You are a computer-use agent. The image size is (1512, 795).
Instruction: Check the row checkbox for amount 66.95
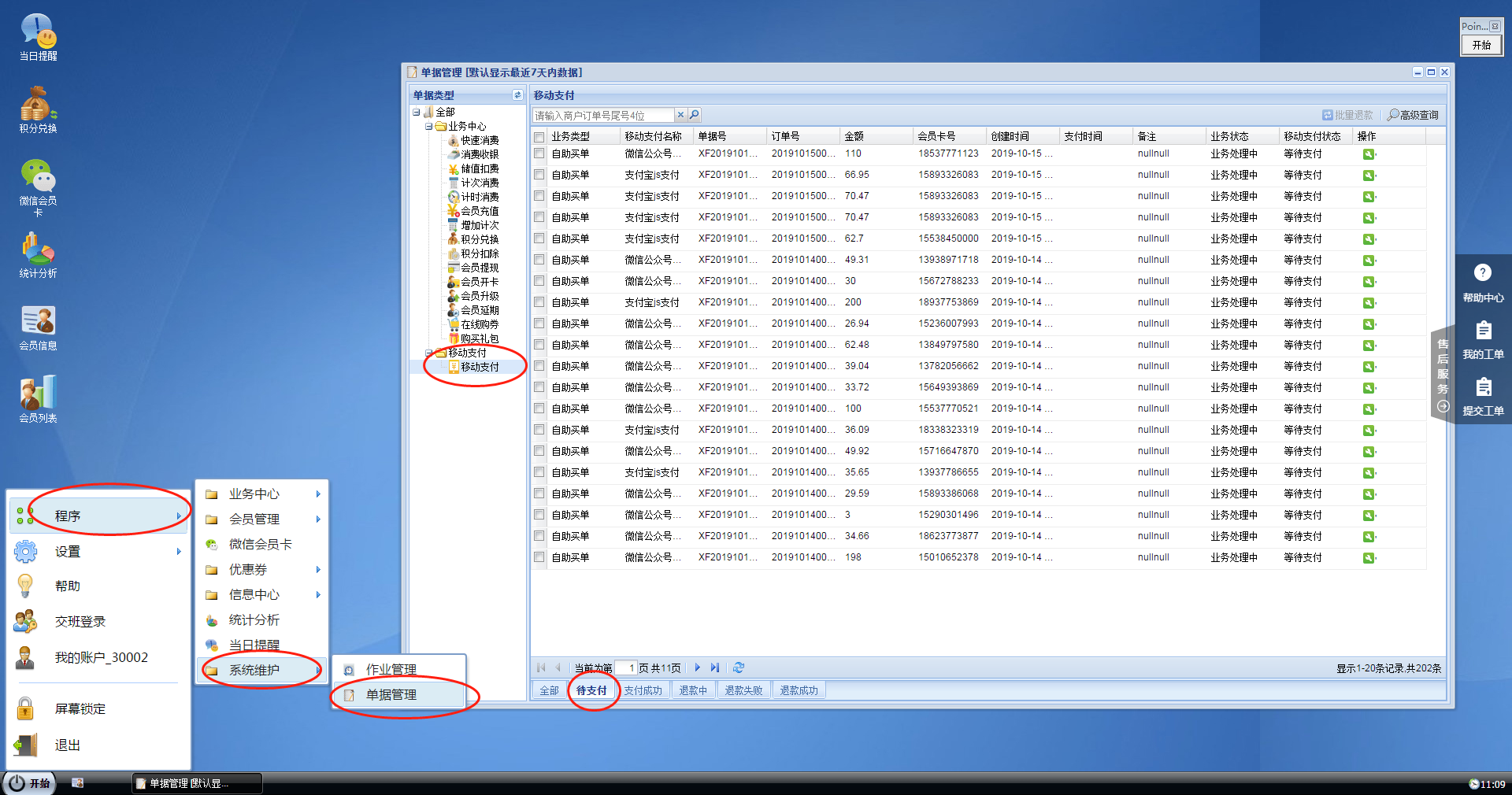tap(539, 175)
